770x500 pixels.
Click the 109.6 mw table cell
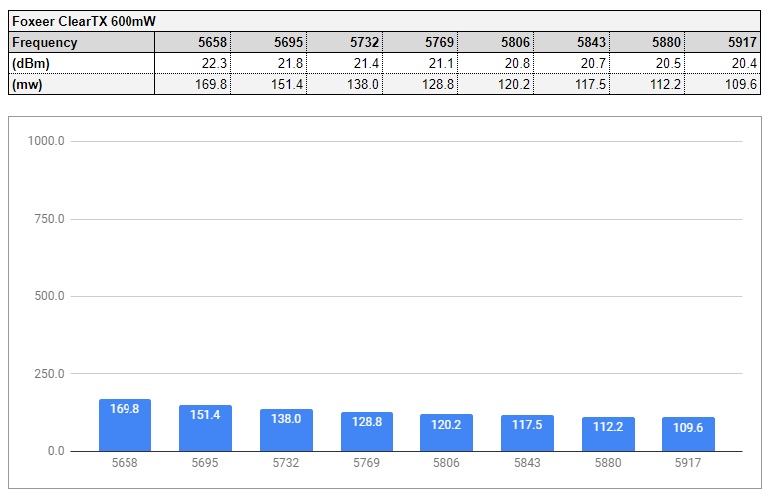pos(722,84)
